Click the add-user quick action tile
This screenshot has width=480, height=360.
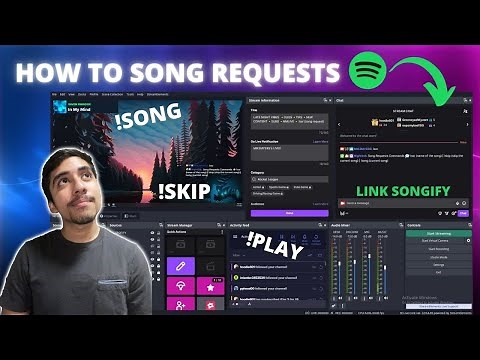coord(181,304)
